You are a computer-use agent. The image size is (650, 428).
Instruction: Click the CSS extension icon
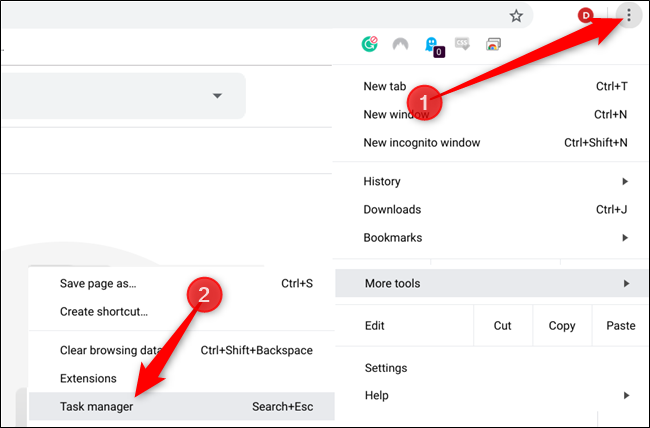click(x=462, y=43)
